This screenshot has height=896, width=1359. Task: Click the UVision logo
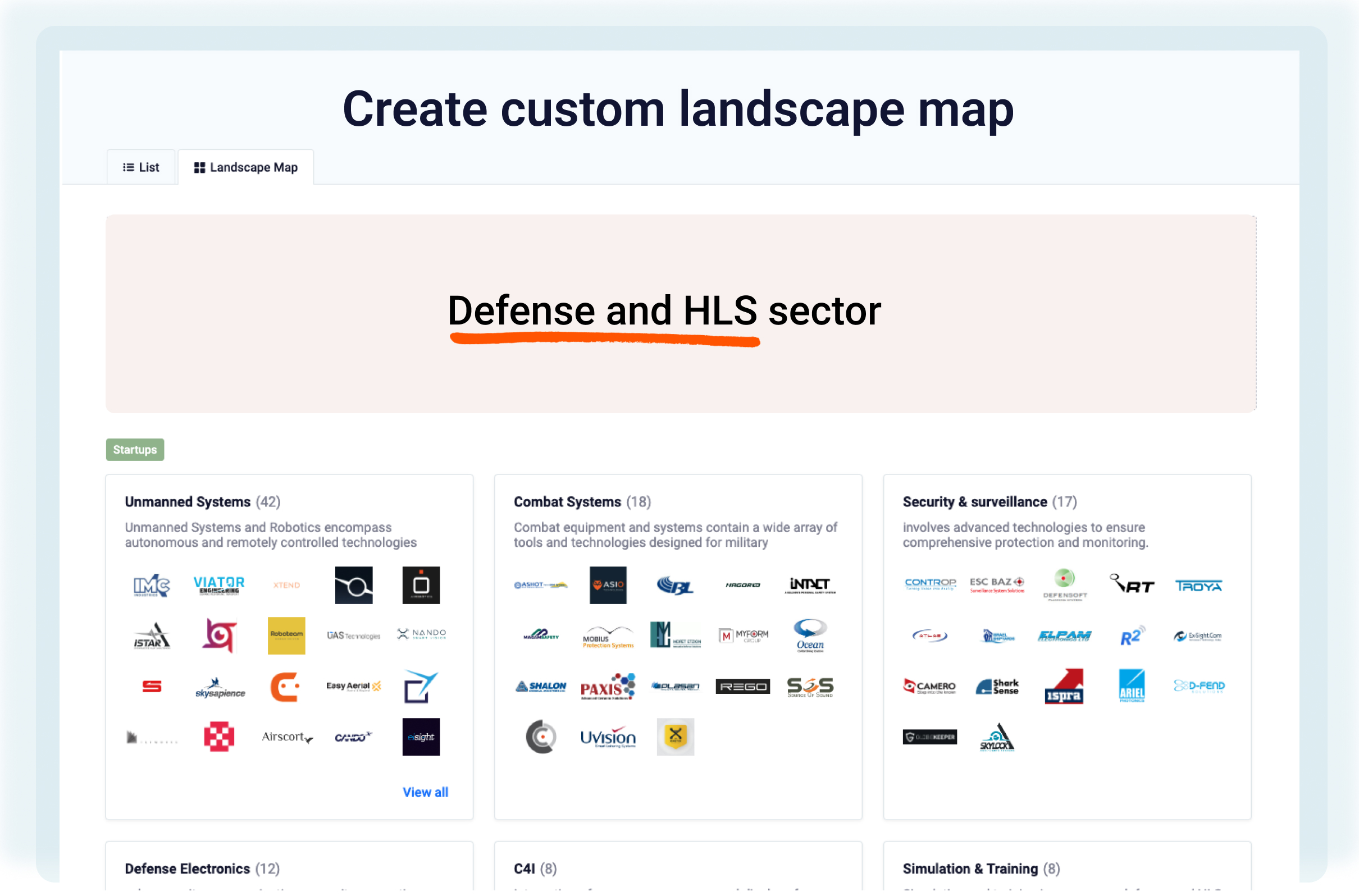coord(608,738)
